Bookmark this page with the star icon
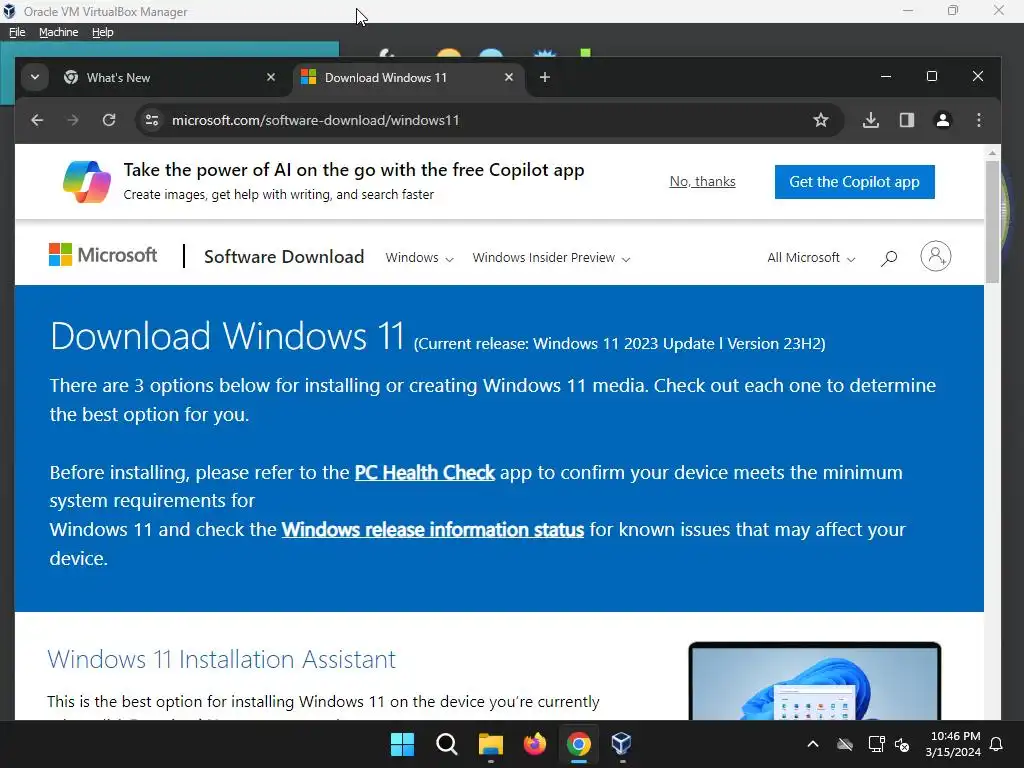Image resolution: width=1024 pixels, height=768 pixels. 821,120
